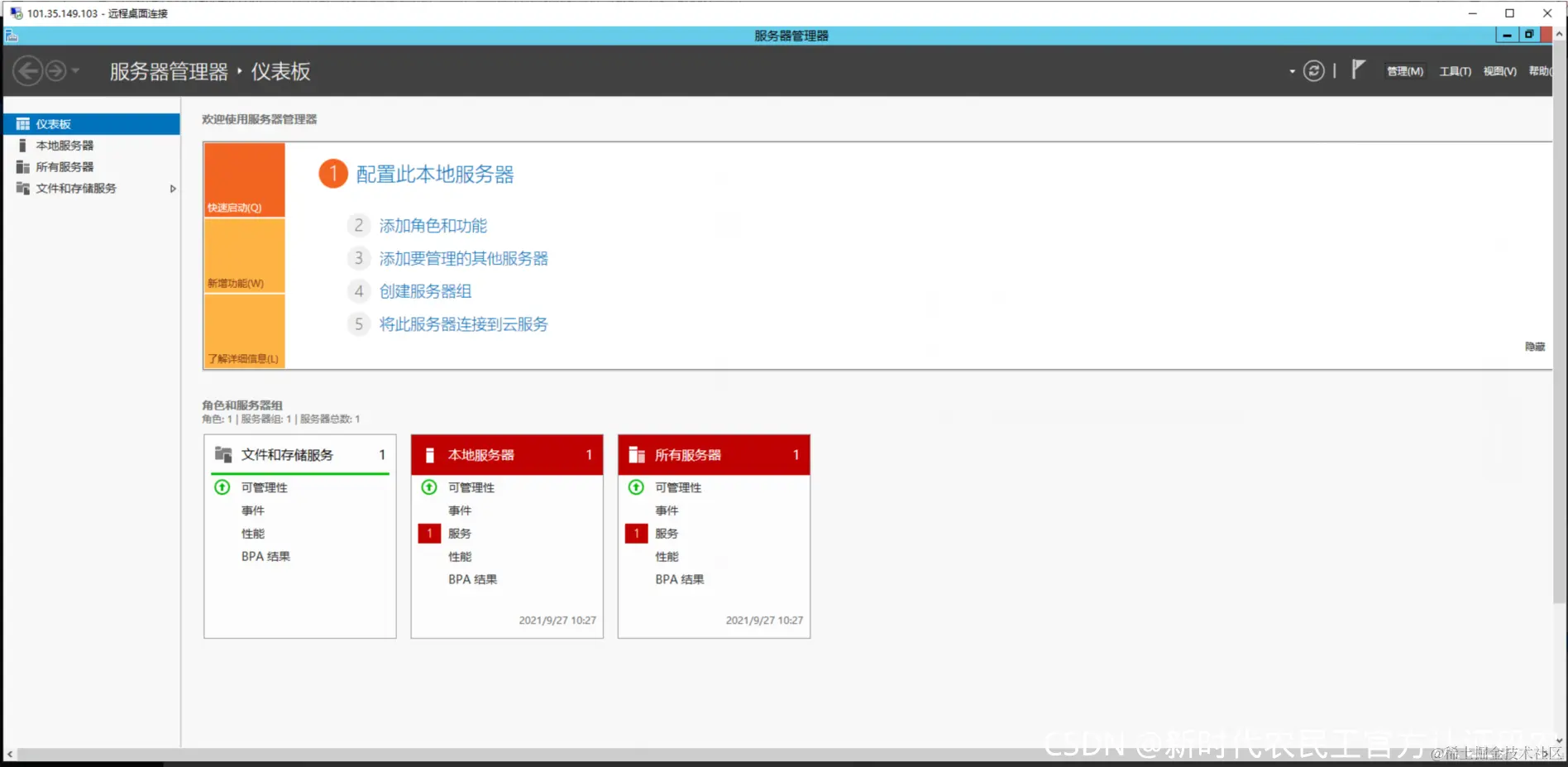
Task: Select the 快速启动(Q) tile
Action: (x=245, y=180)
